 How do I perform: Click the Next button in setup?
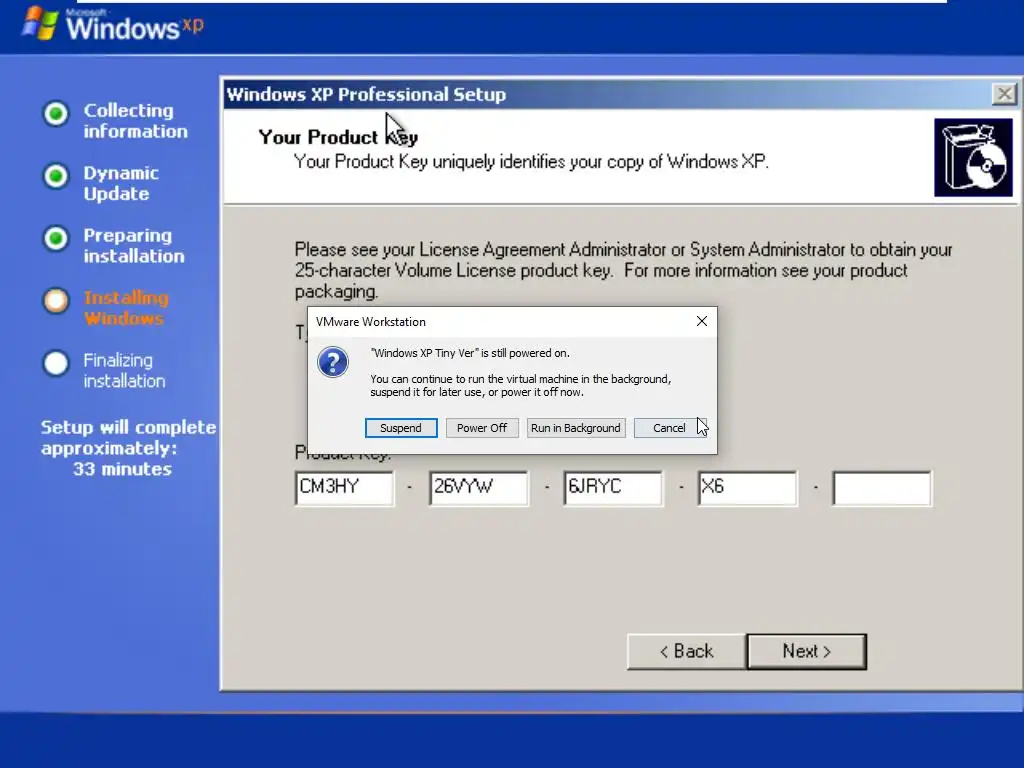point(807,651)
